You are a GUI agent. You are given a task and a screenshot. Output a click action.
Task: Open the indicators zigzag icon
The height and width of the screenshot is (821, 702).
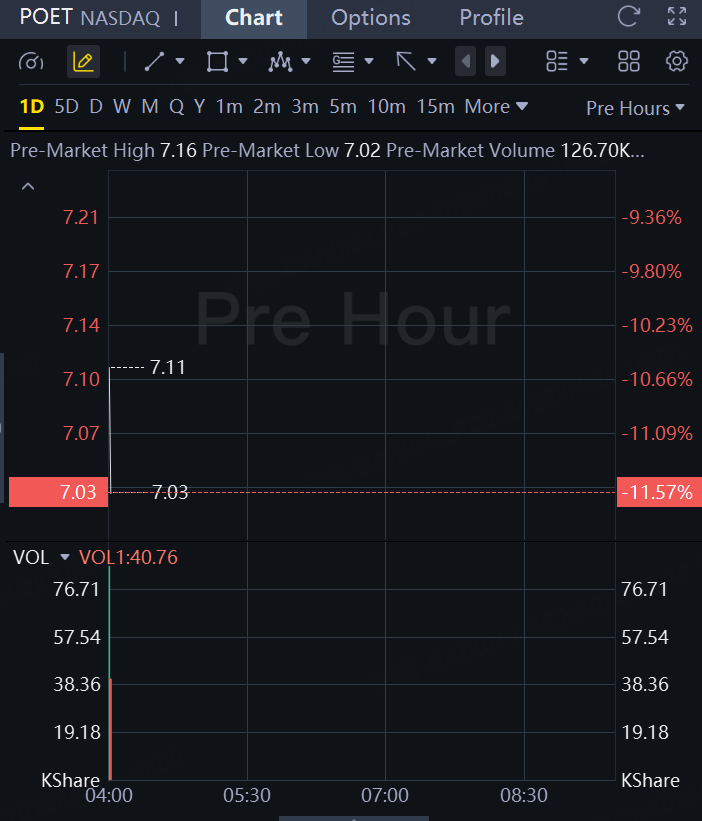(280, 62)
